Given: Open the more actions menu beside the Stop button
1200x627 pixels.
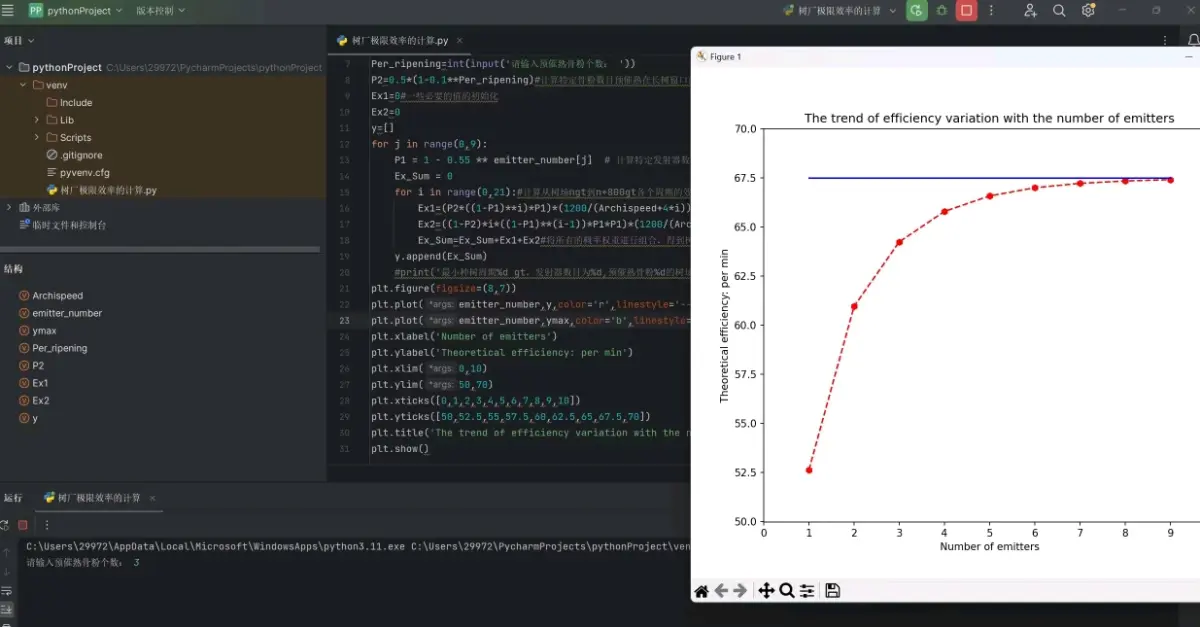Looking at the screenshot, I should click(990, 10).
